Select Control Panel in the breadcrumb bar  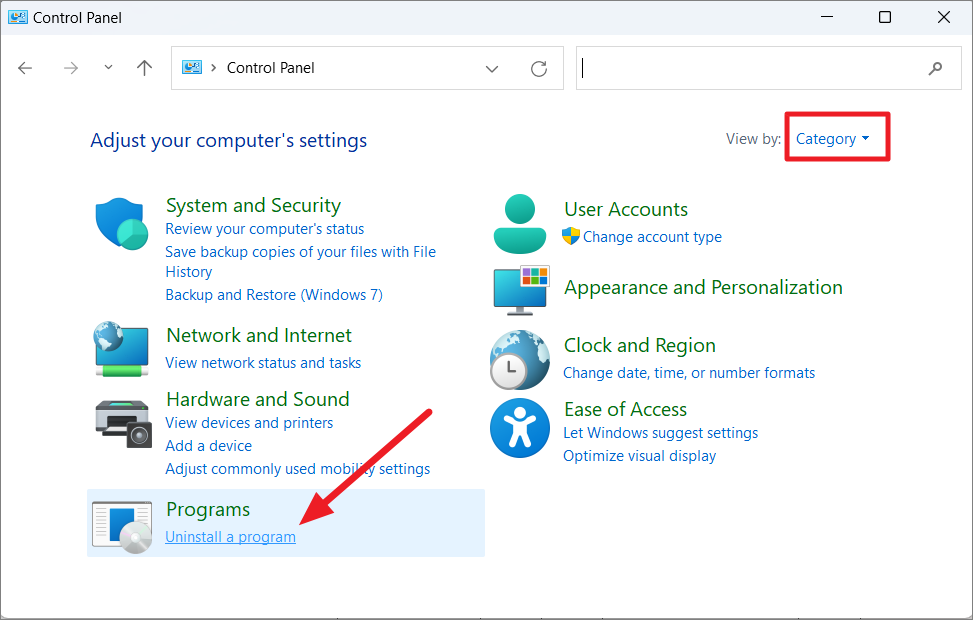click(x=270, y=67)
